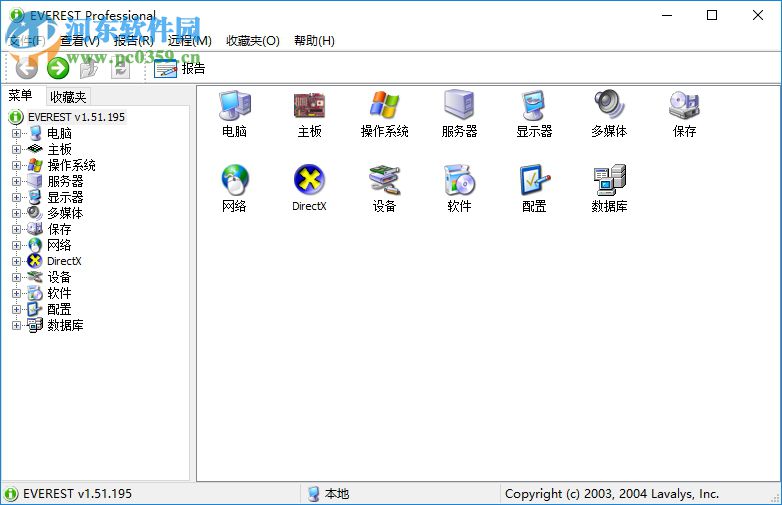Open the 主板 motherboard icon in right pane
This screenshot has height=505, width=782.
(309, 105)
